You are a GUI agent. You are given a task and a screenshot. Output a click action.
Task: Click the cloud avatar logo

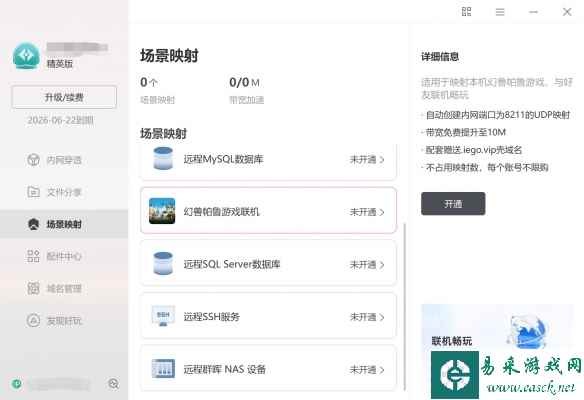click(x=26, y=56)
